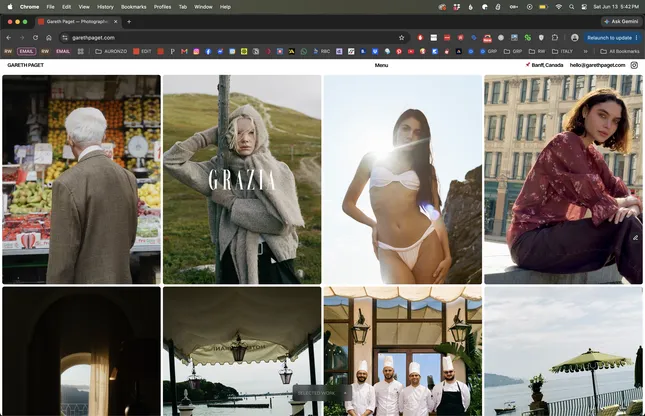This screenshot has width=645, height=416.
Task: Click the battery status icon
Action: tap(543, 7)
